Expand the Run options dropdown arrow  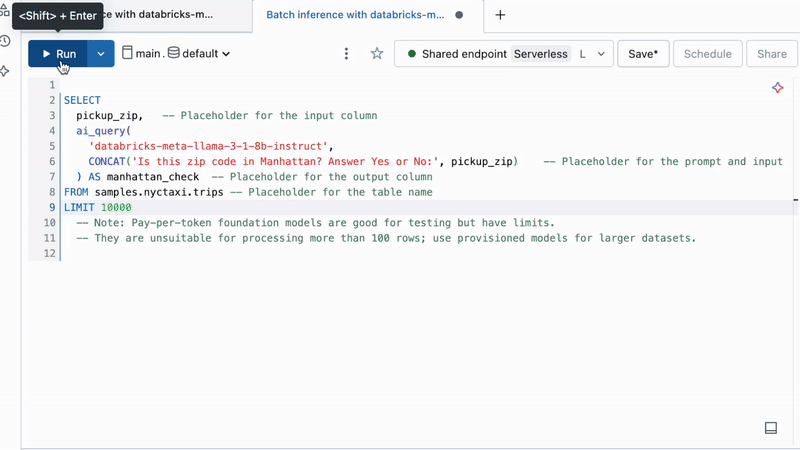pyautogui.click(x=101, y=54)
